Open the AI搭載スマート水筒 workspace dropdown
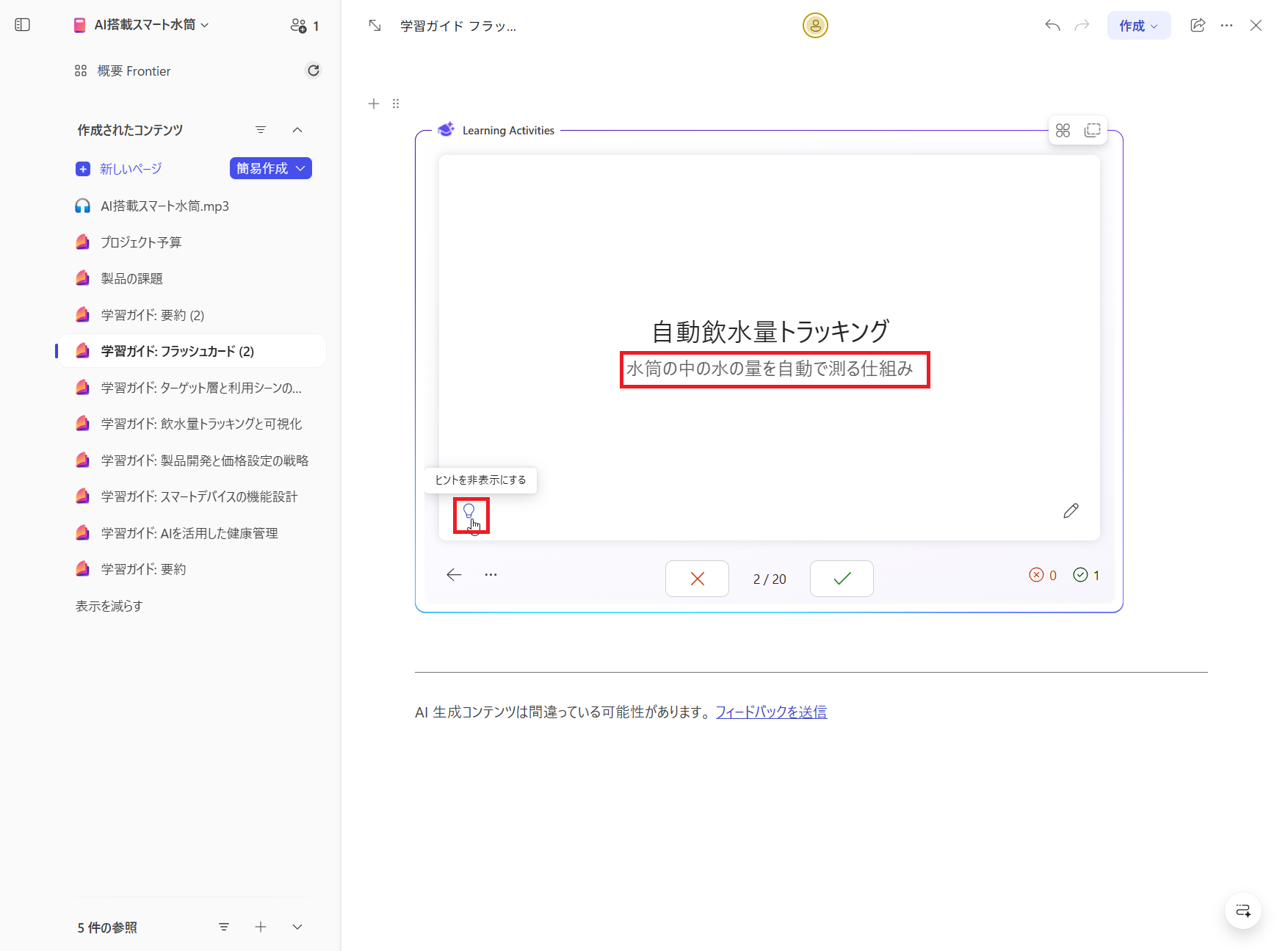The image size is (1288, 951). click(142, 24)
